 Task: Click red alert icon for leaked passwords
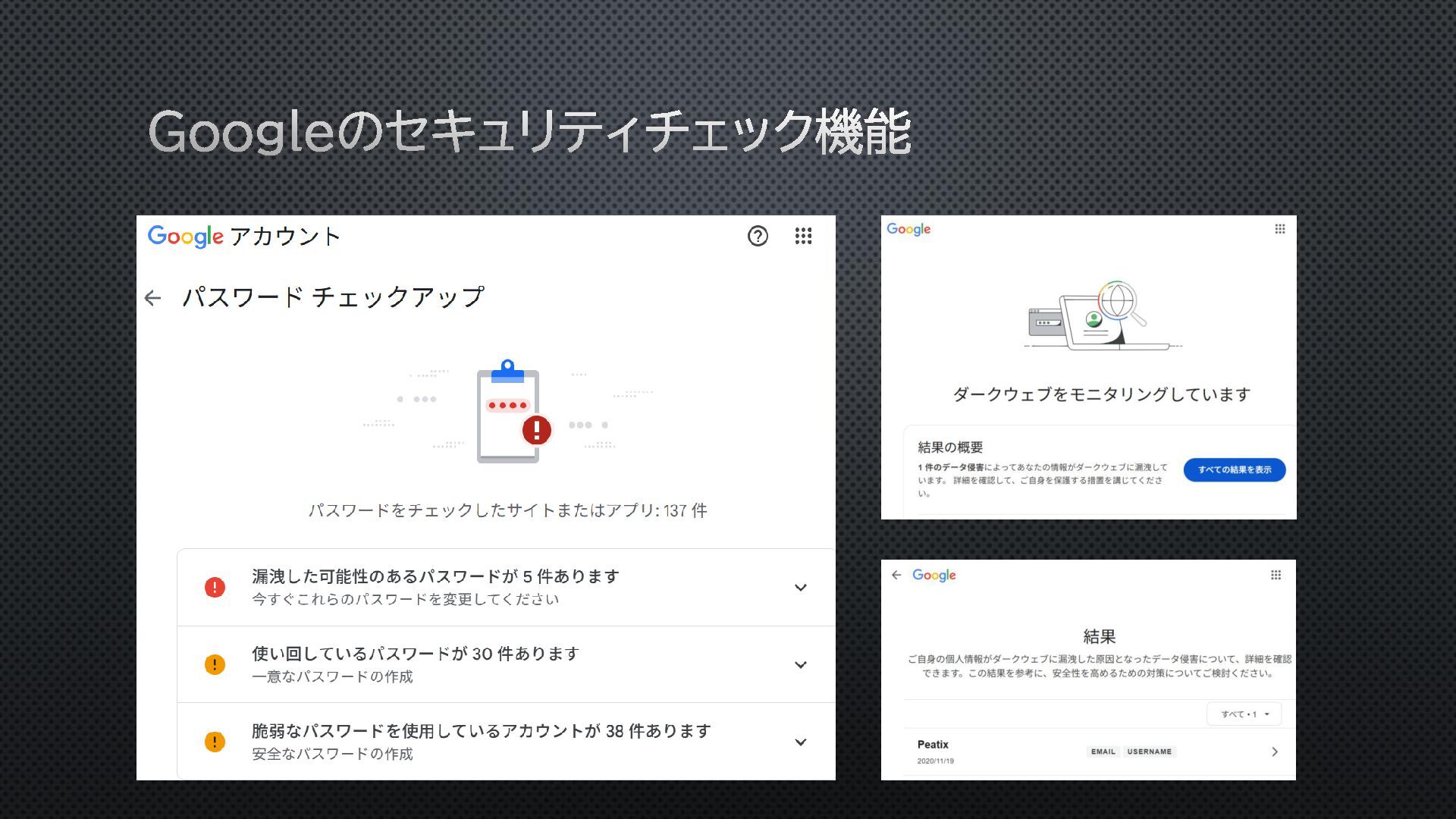215,587
